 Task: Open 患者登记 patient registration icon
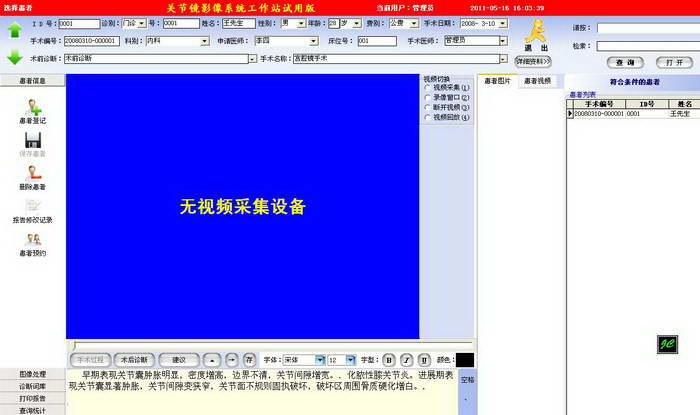[x=33, y=107]
